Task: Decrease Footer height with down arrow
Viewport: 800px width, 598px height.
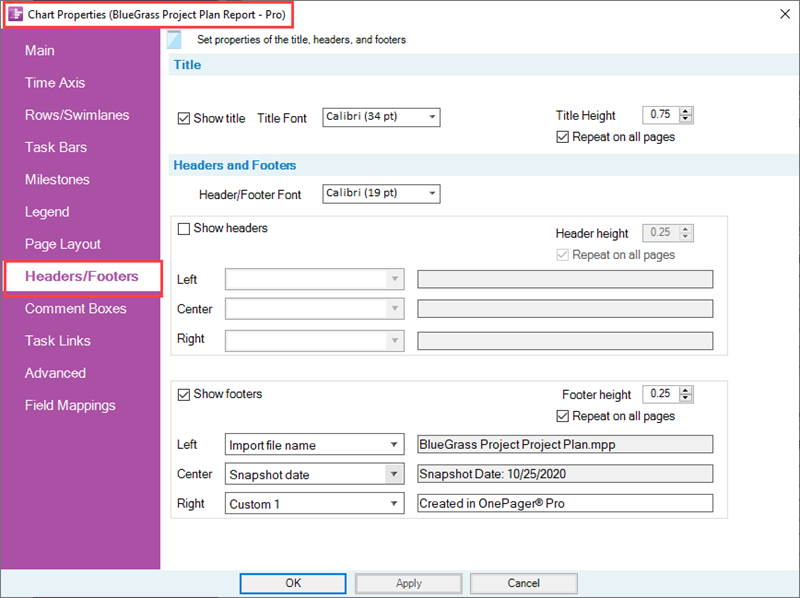Action: [x=686, y=398]
